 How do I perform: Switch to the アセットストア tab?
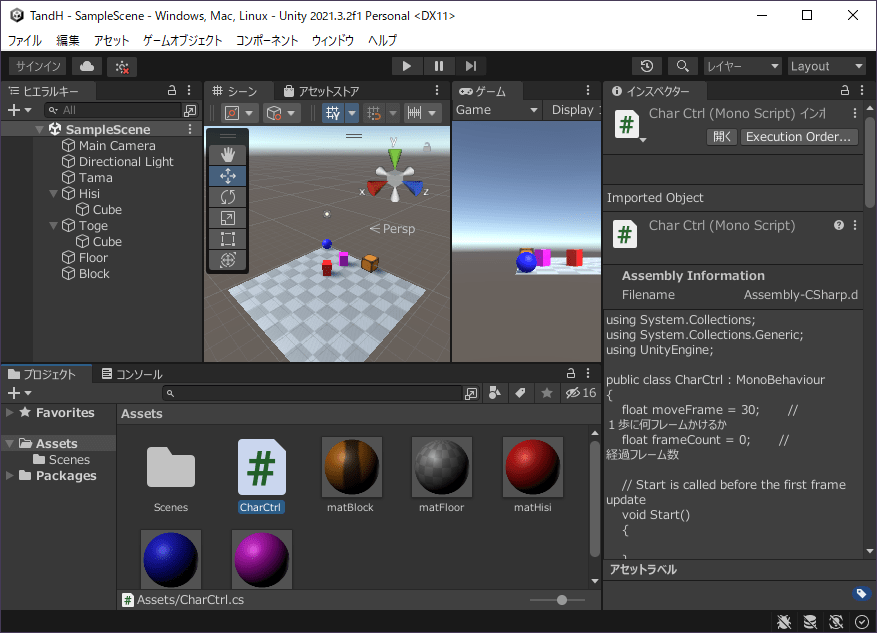click(x=322, y=91)
